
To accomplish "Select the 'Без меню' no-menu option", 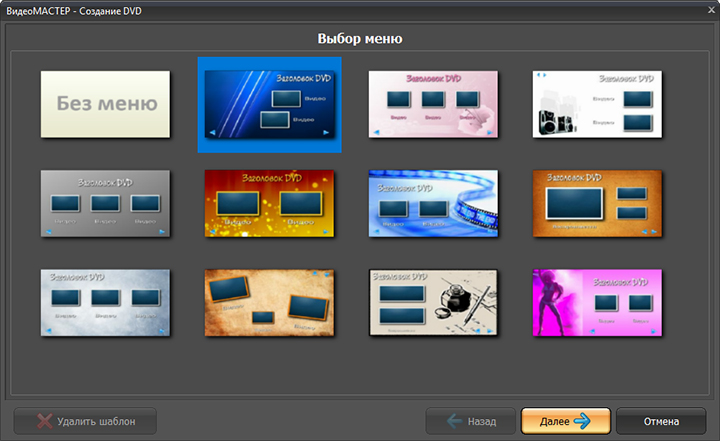I will click(105, 104).
